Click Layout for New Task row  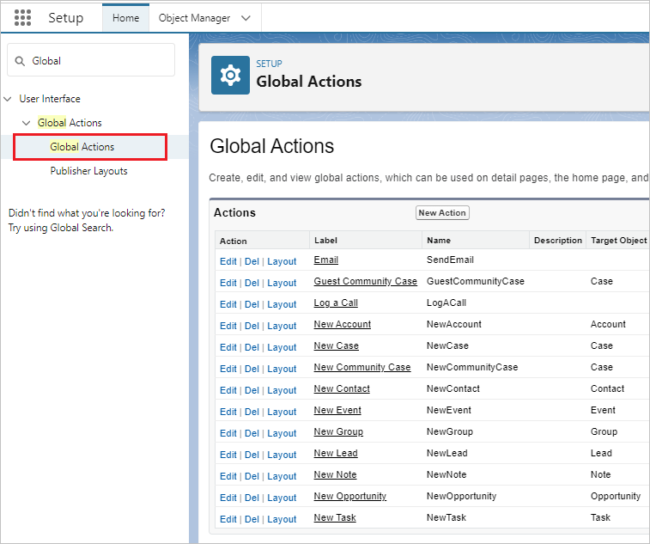pos(282,520)
